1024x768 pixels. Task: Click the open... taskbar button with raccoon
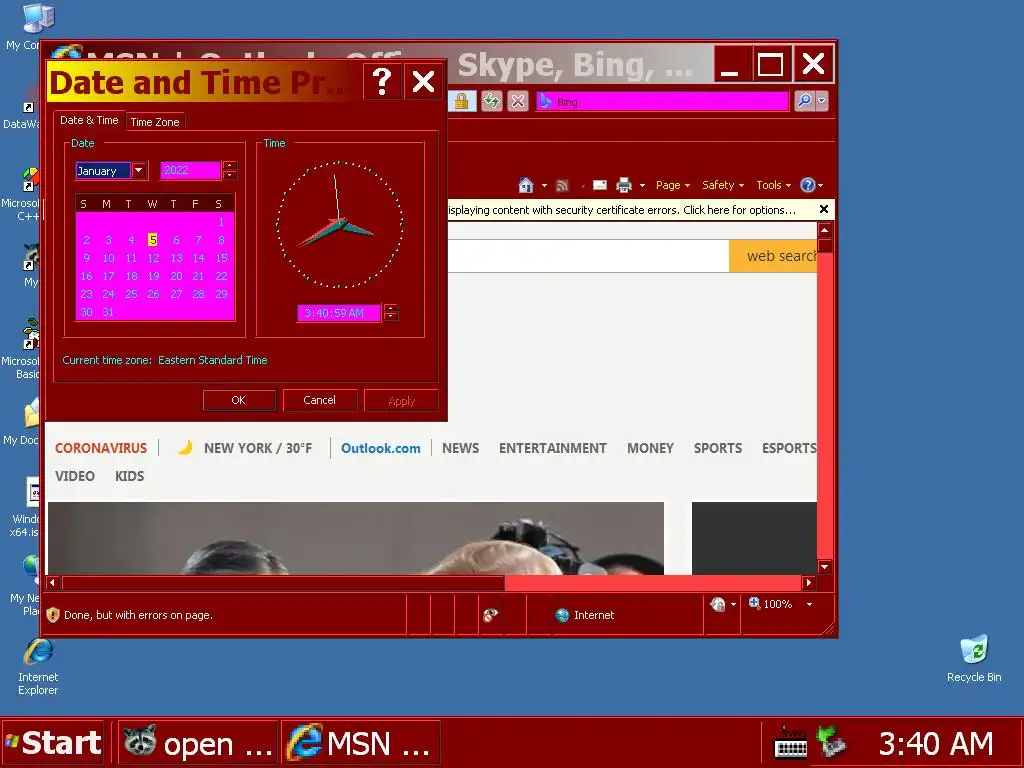tap(198, 743)
